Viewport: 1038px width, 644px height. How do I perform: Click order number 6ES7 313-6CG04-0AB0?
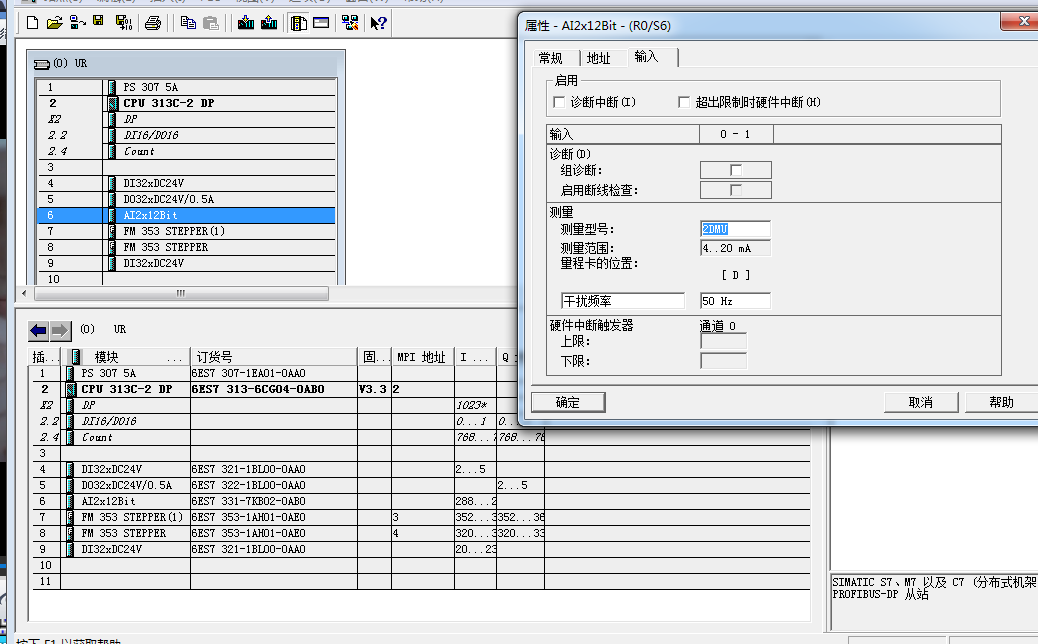(x=258, y=389)
